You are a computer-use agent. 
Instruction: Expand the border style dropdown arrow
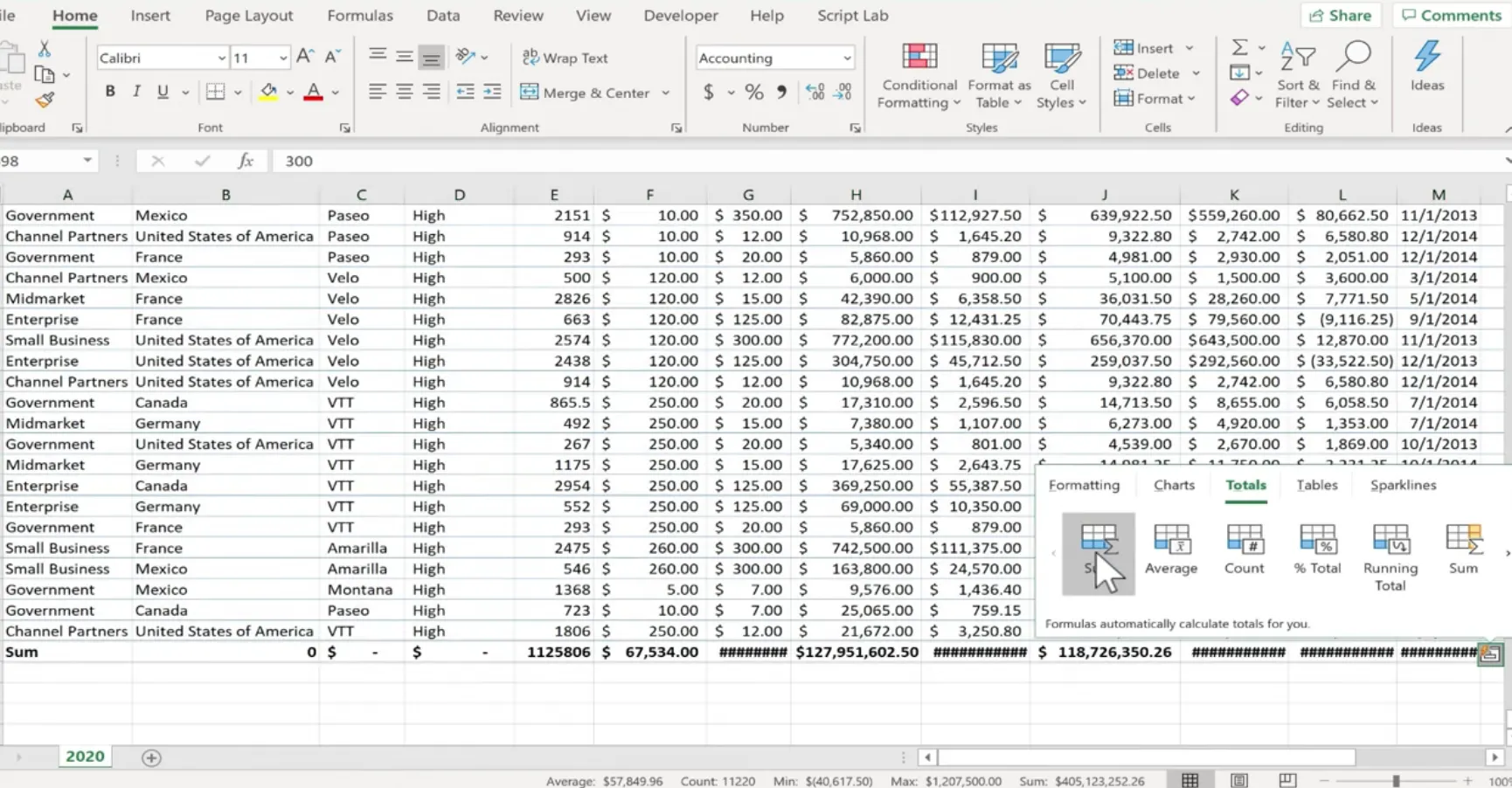[237, 91]
